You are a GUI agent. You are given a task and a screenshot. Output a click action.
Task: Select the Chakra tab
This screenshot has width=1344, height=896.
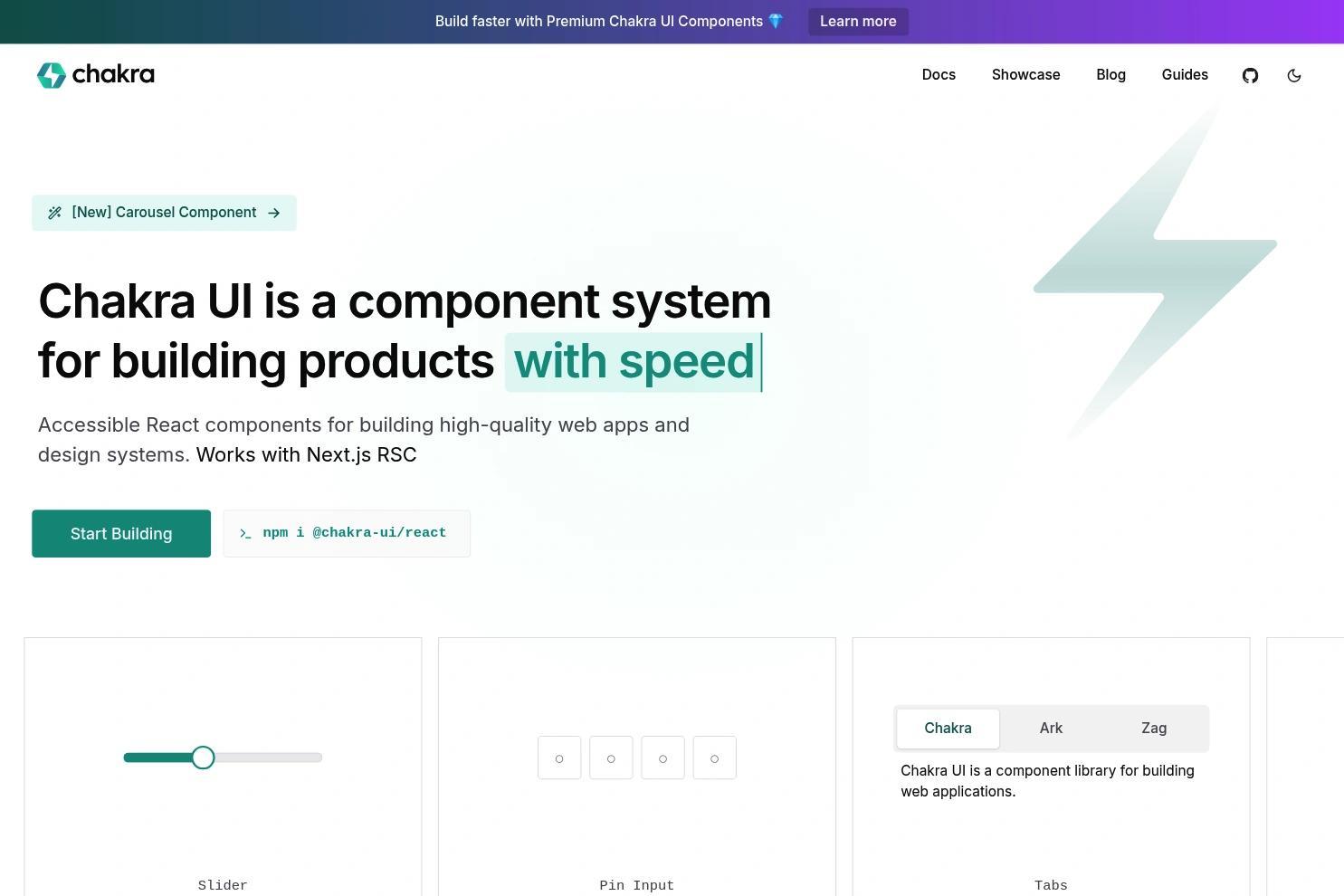click(x=948, y=729)
